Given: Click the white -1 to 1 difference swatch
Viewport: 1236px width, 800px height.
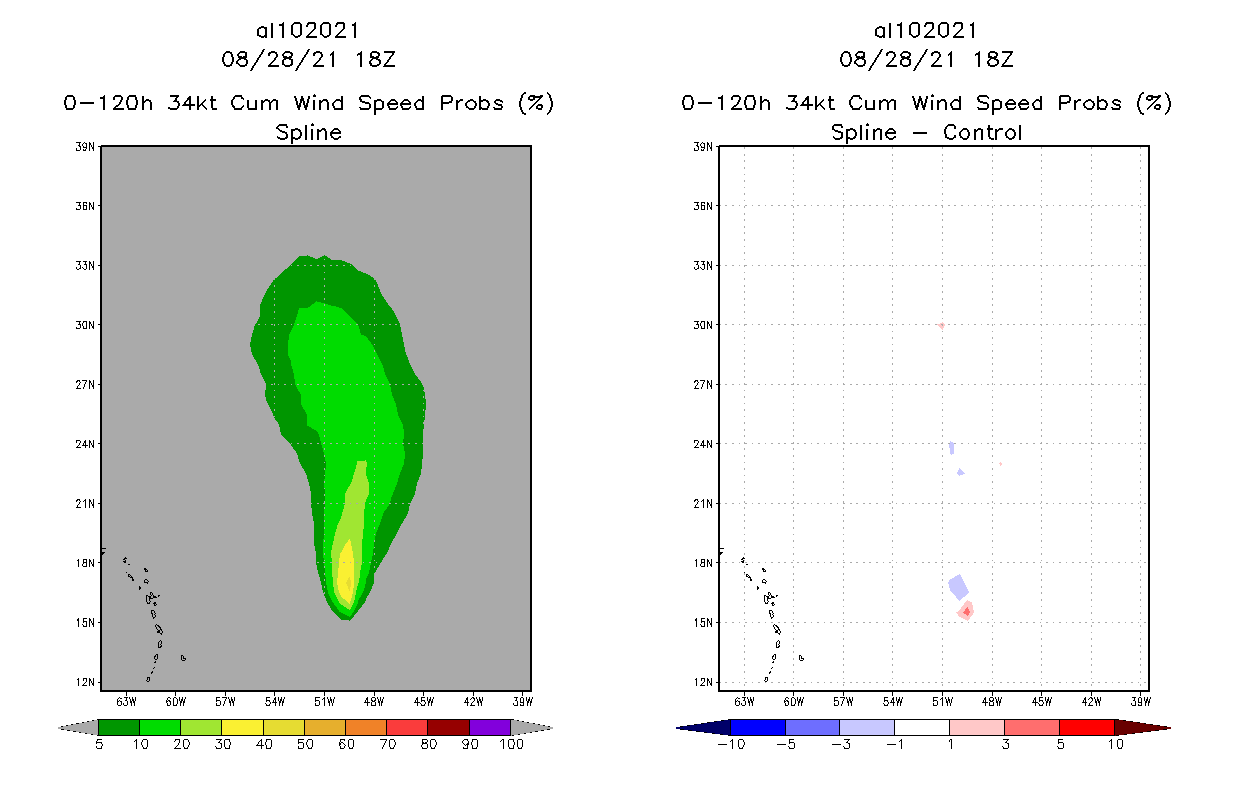Looking at the screenshot, I should click(x=922, y=727).
